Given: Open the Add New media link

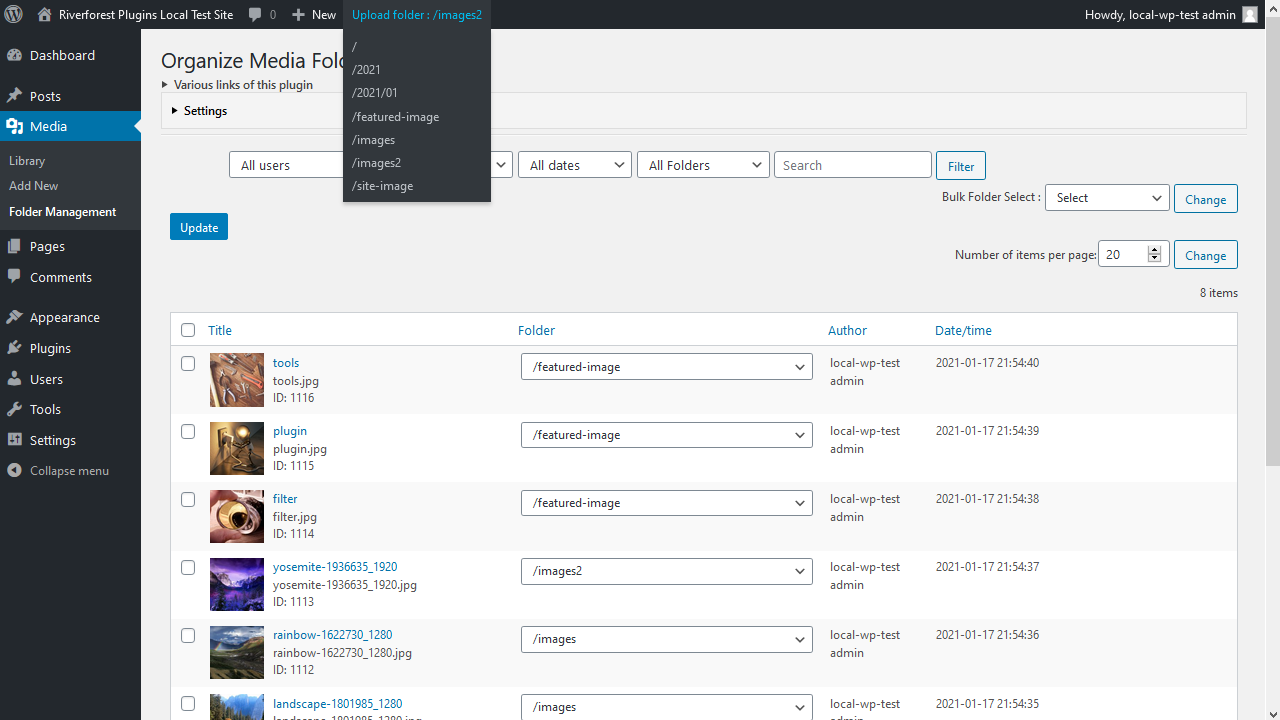Looking at the screenshot, I should point(34,186).
